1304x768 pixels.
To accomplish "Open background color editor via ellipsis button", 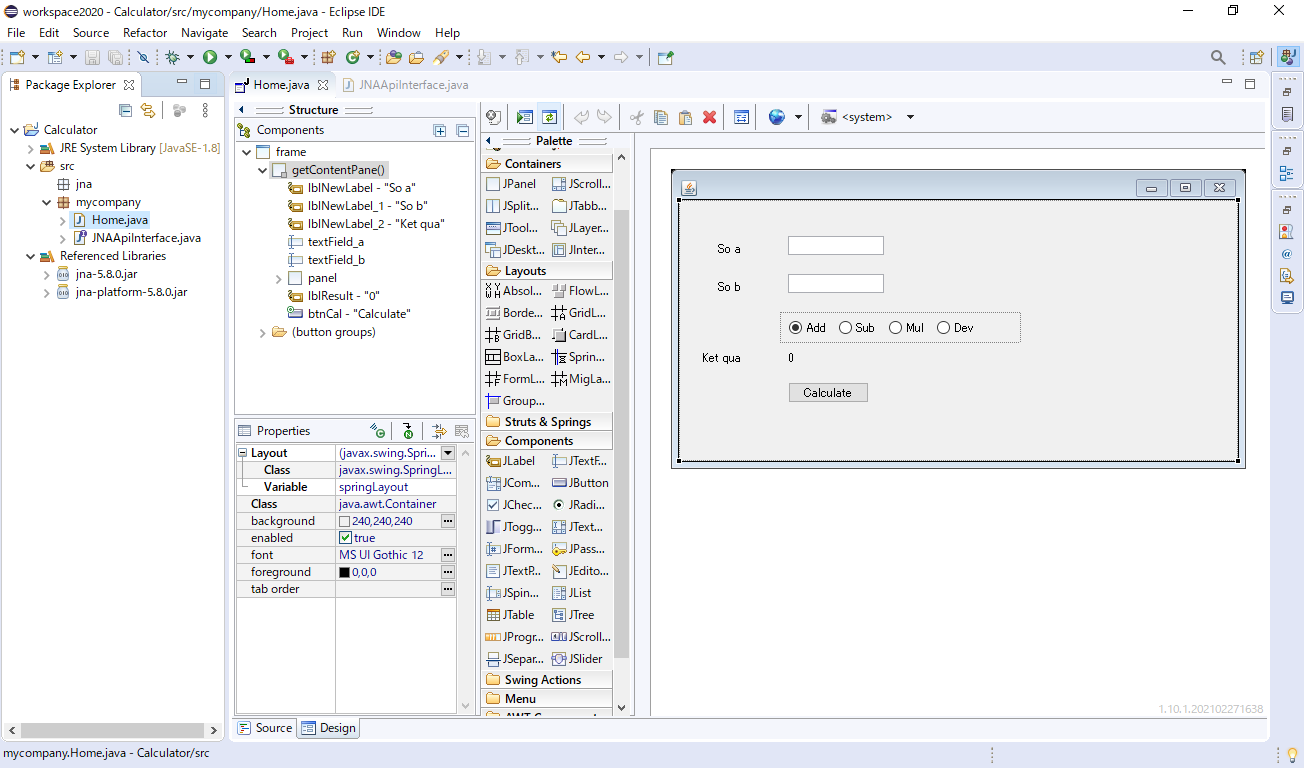I will (447, 520).
